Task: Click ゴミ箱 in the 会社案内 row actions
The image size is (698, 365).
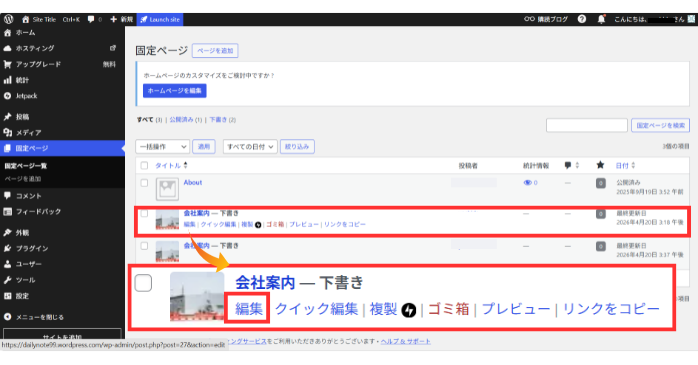Action: pos(275,224)
